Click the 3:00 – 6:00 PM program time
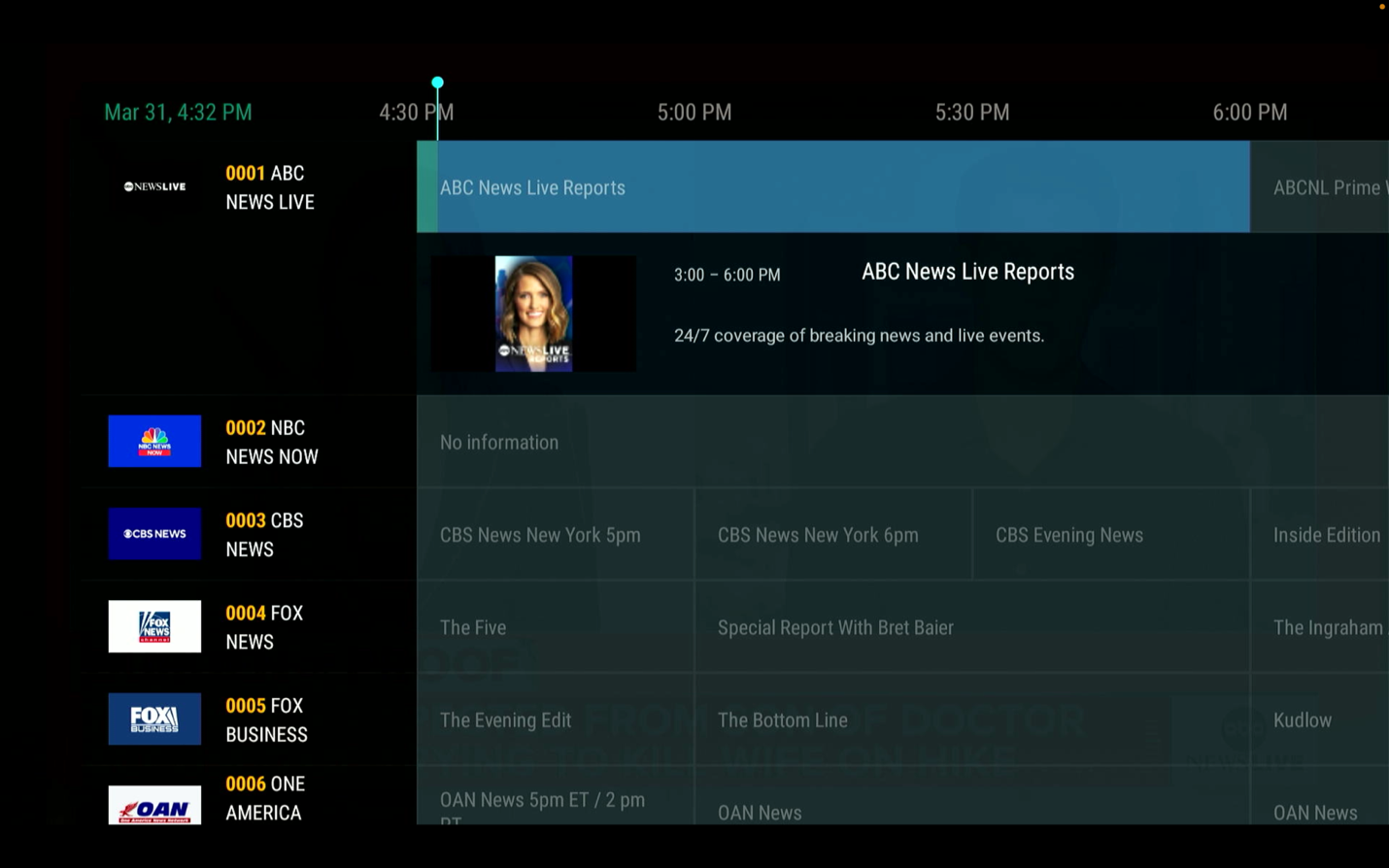Screen dimensions: 1389x868 pos(728,275)
